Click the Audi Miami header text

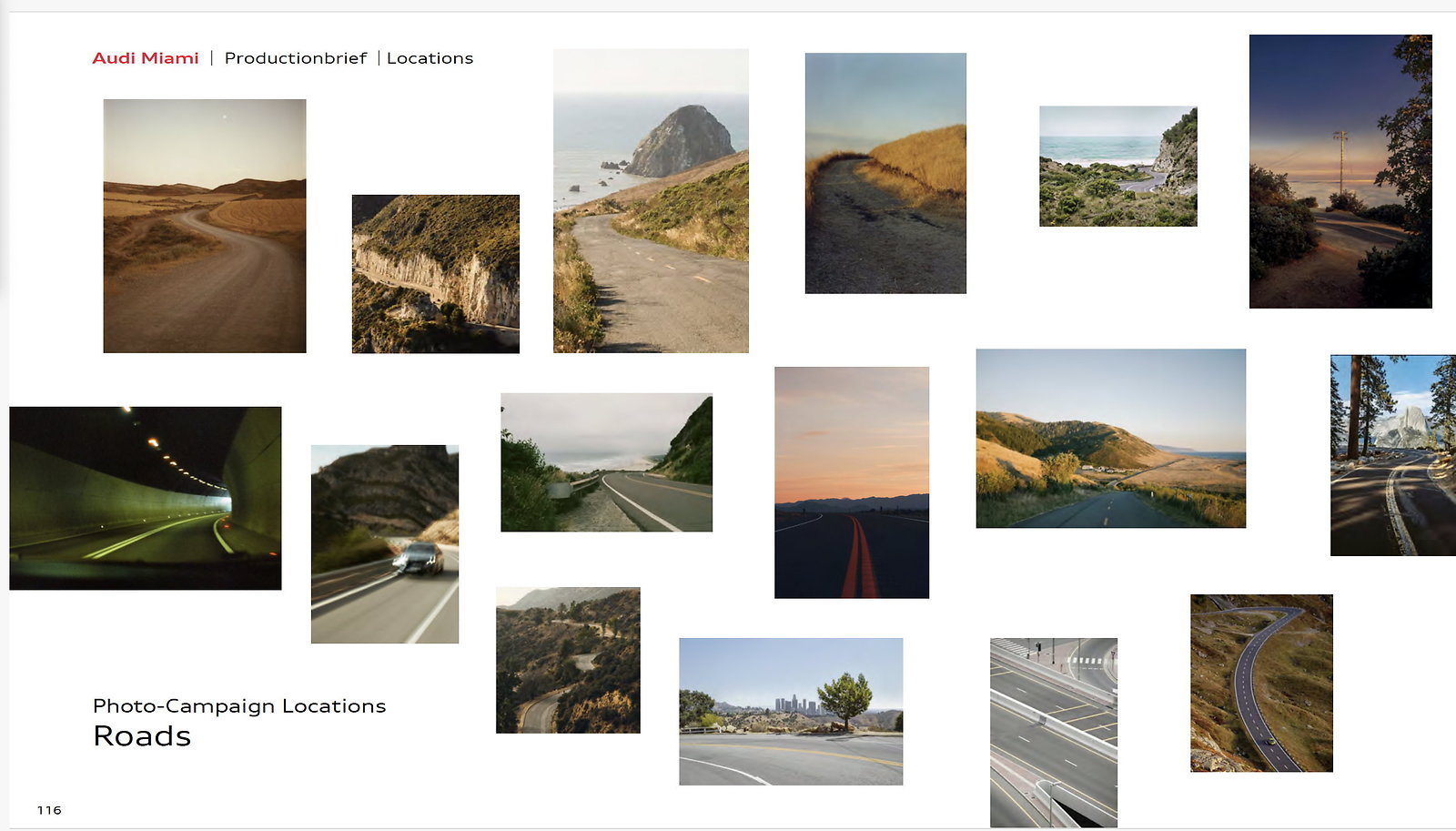pos(146,58)
